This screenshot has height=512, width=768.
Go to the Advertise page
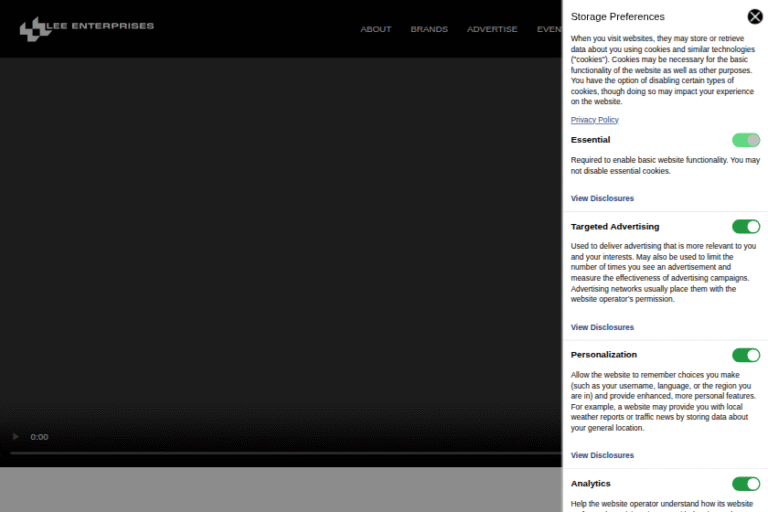point(492,29)
